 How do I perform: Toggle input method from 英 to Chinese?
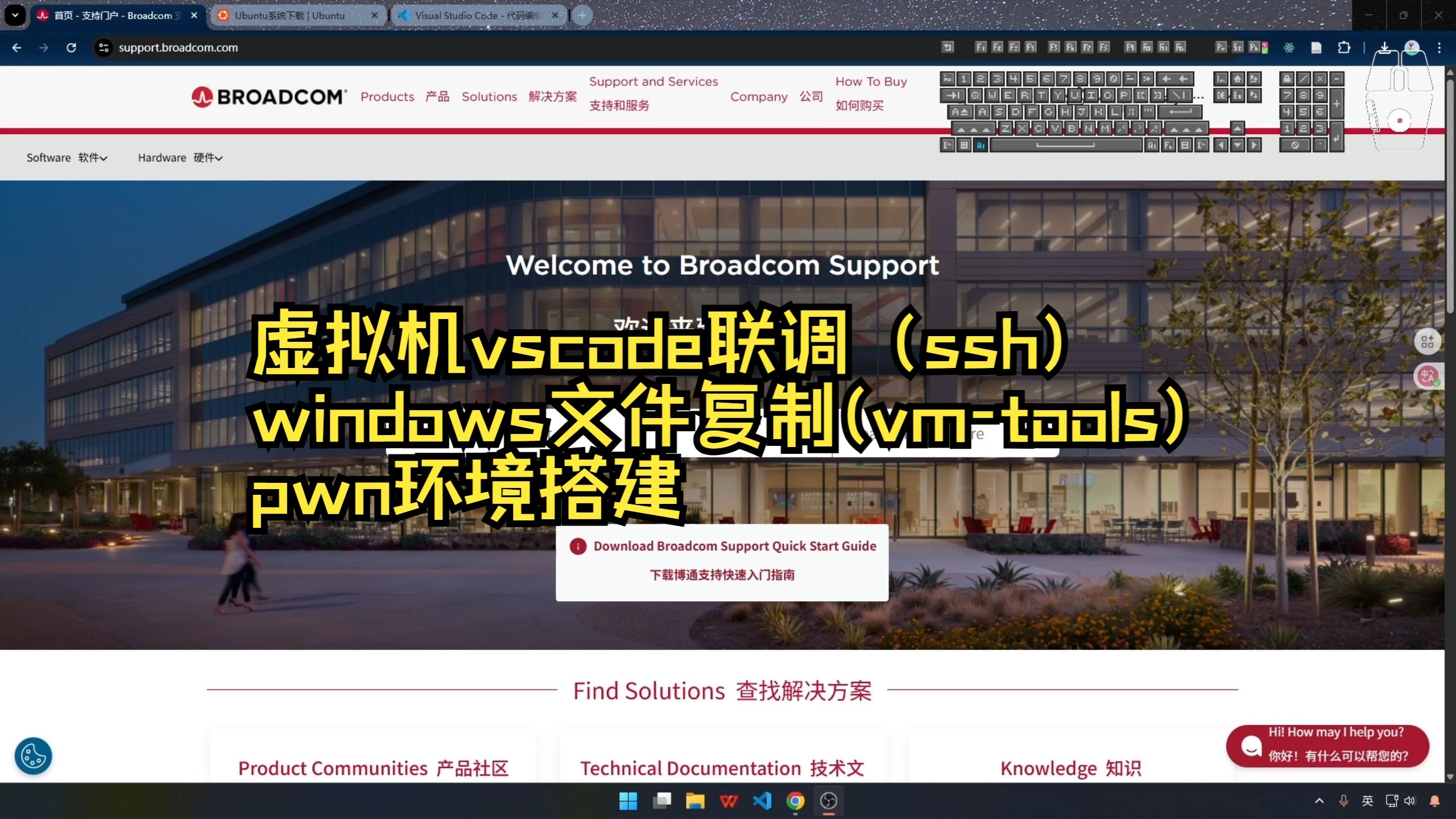(x=1367, y=801)
